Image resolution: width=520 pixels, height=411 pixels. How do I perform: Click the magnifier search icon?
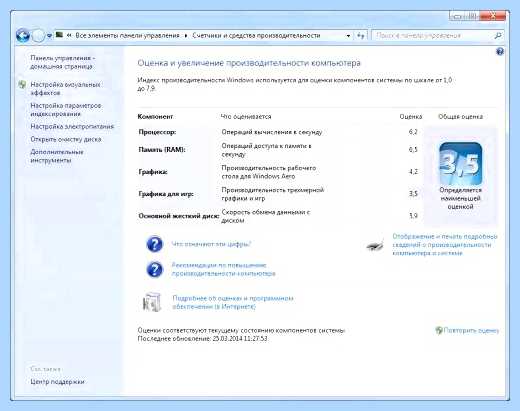pos(498,36)
